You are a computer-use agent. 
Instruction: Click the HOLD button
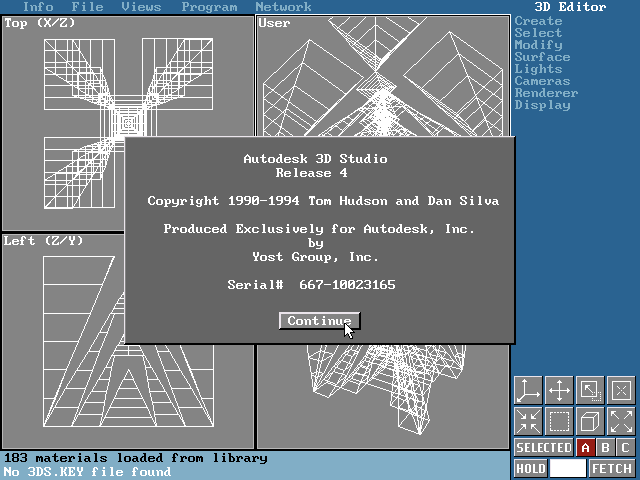point(531,468)
